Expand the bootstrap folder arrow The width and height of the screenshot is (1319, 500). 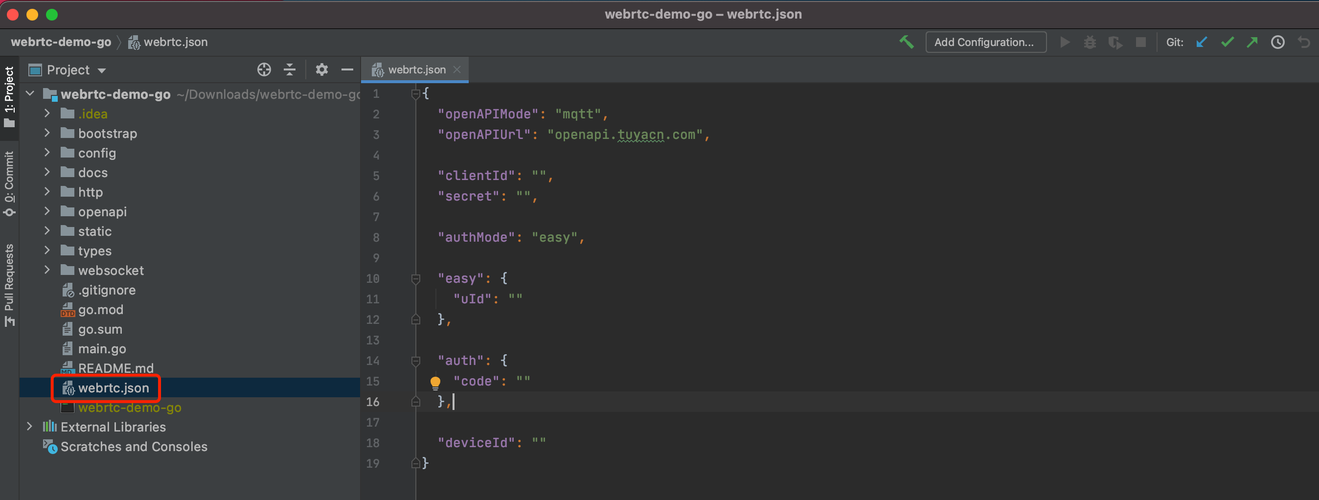pyautogui.click(x=47, y=134)
